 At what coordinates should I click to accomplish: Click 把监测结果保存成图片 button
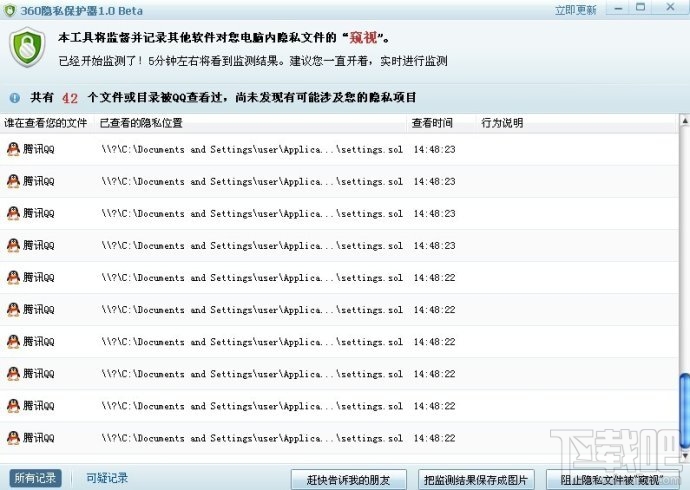pyautogui.click(x=476, y=480)
